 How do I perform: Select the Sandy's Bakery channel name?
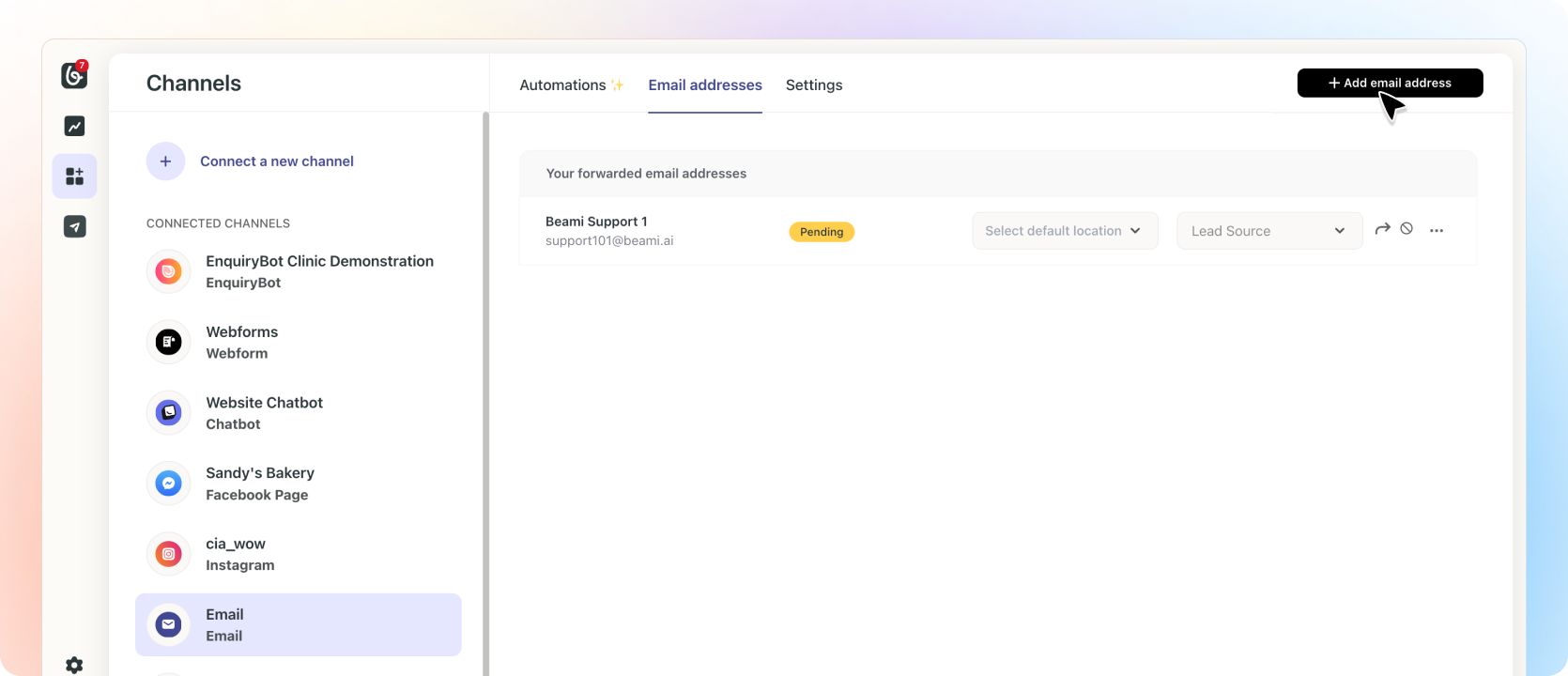[x=260, y=473]
